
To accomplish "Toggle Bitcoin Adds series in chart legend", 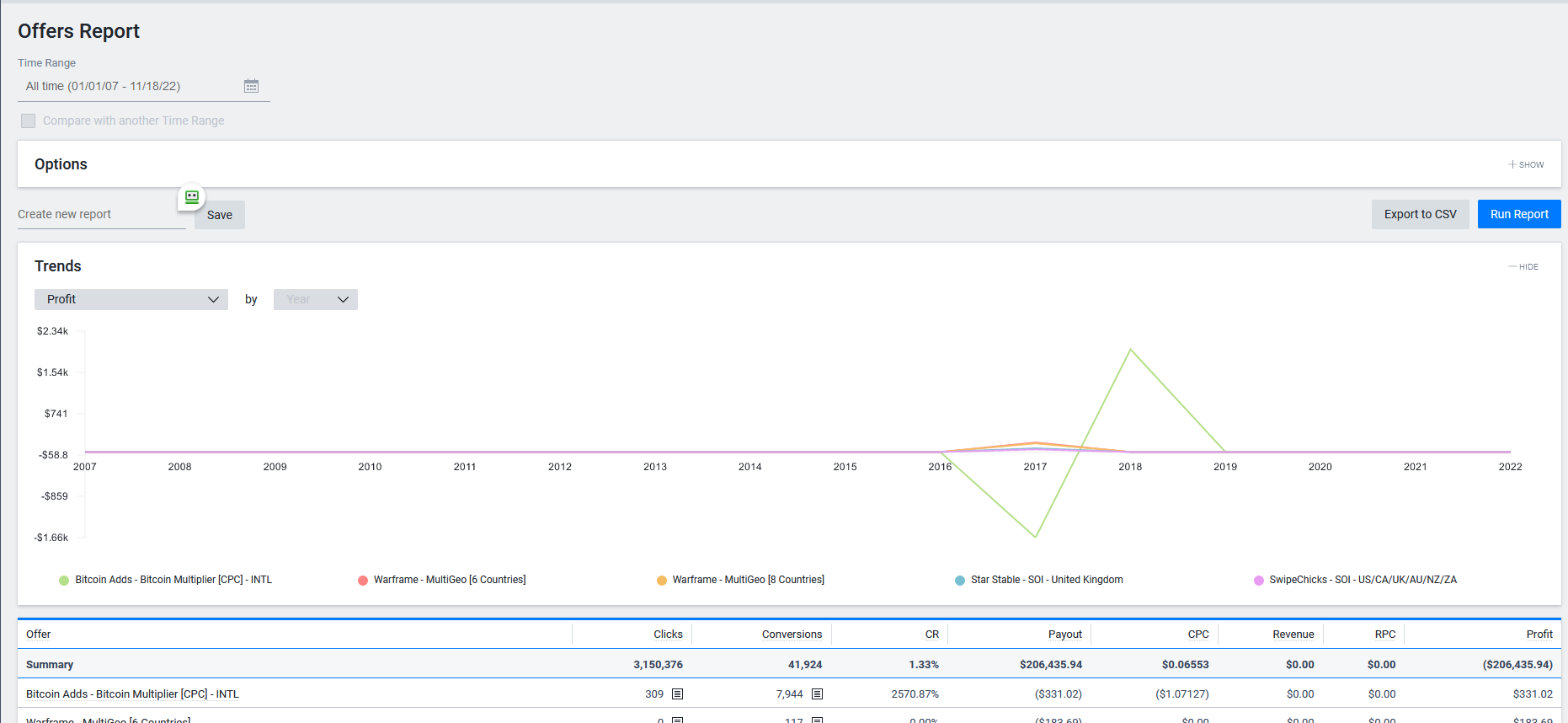I will [173, 580].
